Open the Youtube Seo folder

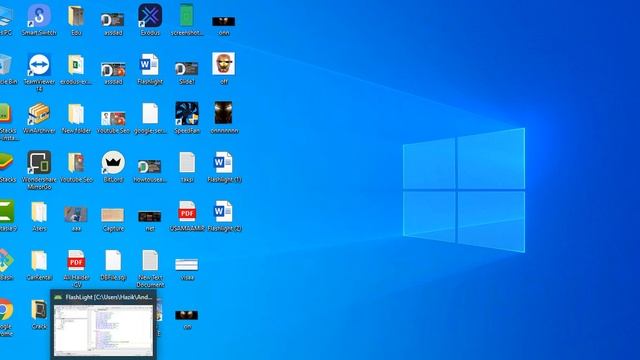(76, 162)
